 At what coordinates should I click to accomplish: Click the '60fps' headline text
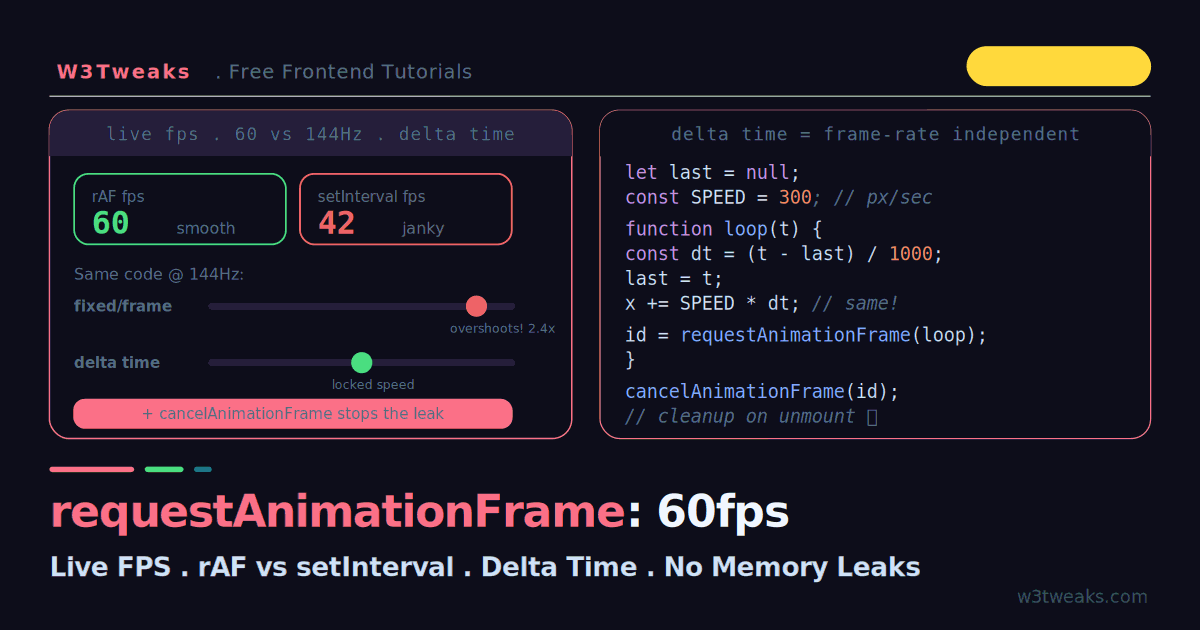click(x=723, y=512)
